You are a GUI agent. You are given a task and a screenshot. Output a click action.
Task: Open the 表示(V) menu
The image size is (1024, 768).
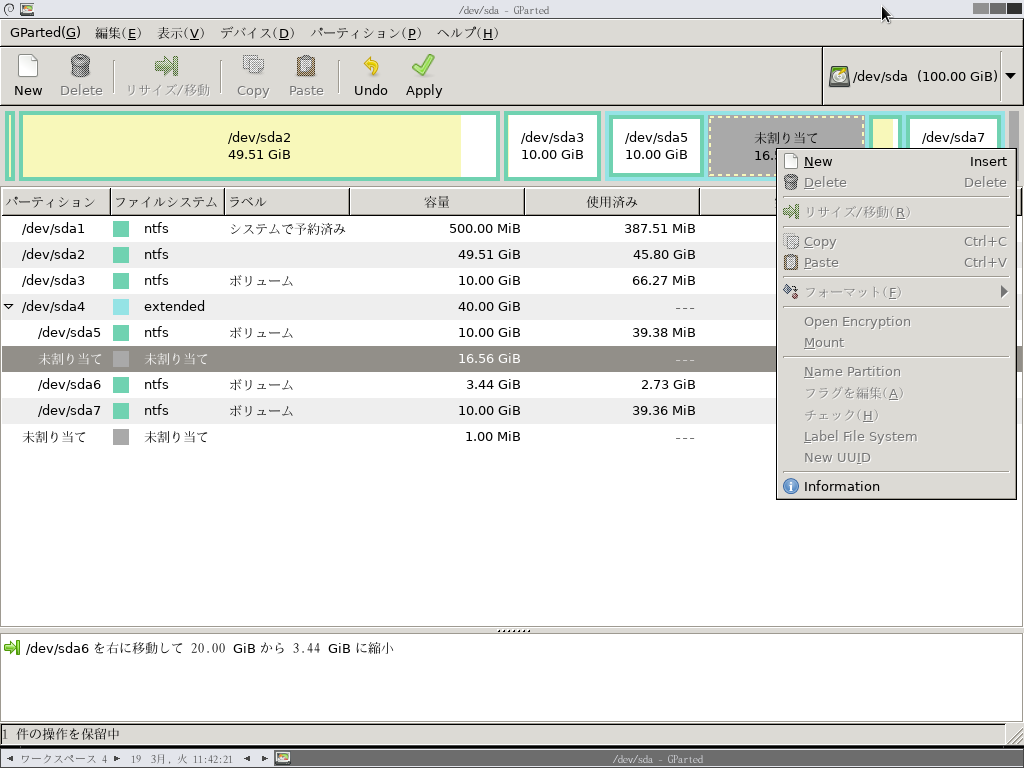coord(181,33)
